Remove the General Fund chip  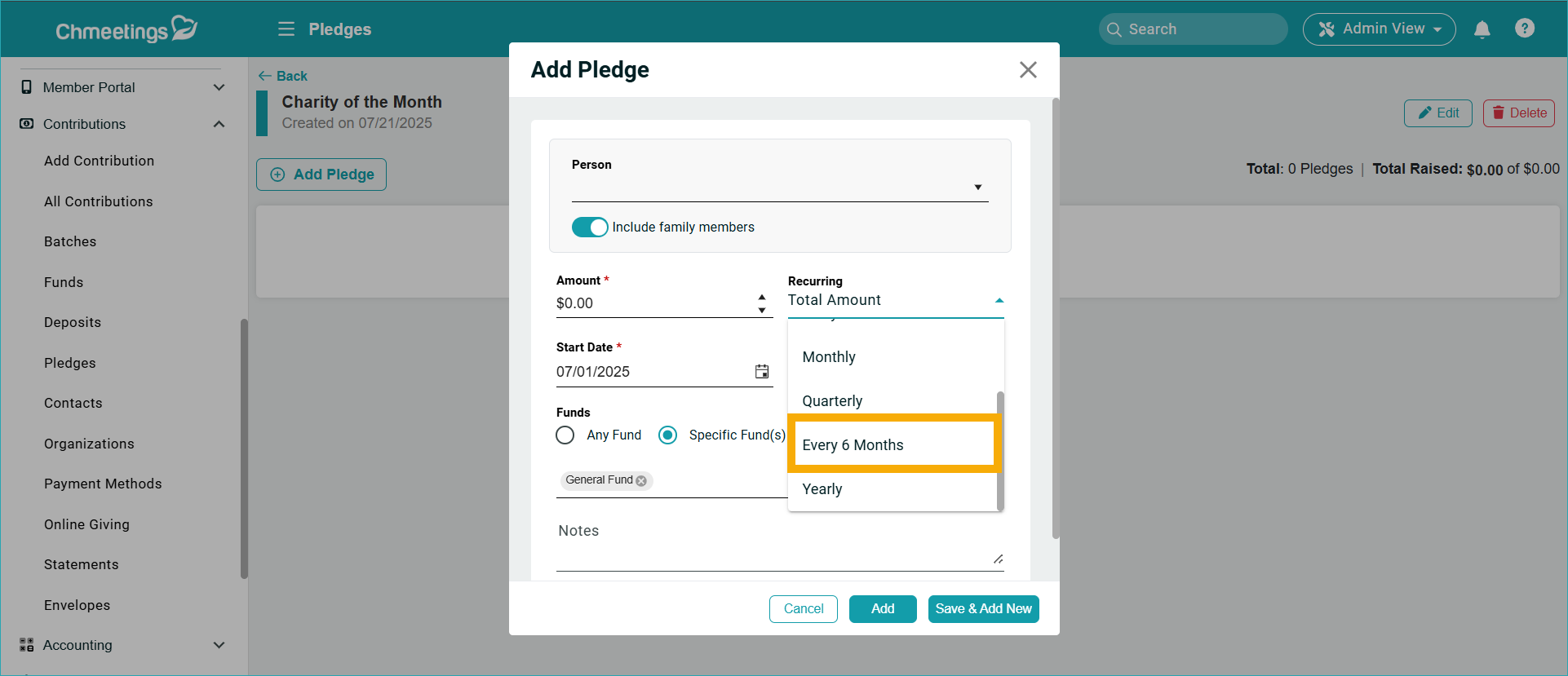coord(641,480)
